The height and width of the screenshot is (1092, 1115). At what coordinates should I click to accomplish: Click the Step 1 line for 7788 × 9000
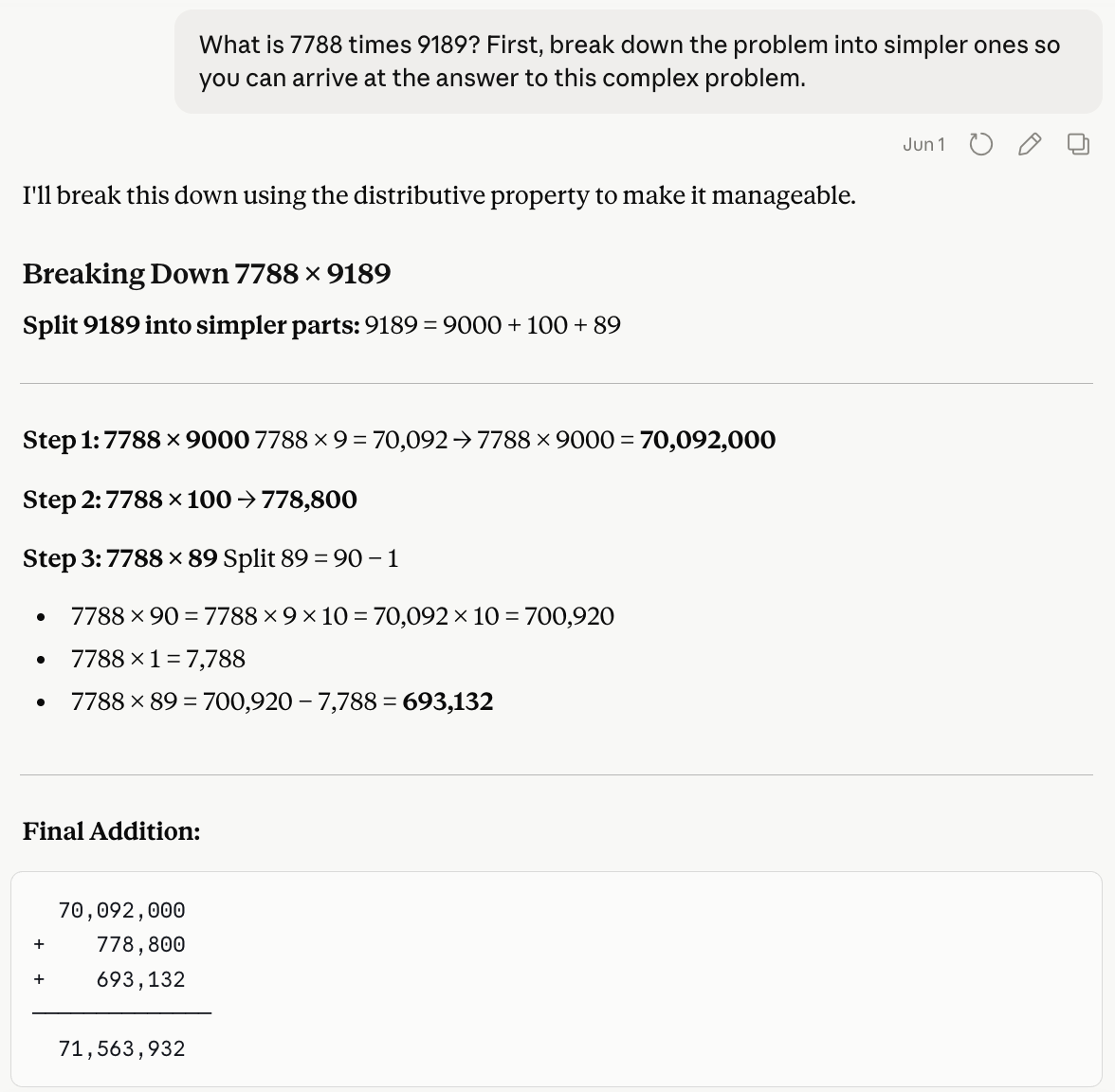point(399,440)
